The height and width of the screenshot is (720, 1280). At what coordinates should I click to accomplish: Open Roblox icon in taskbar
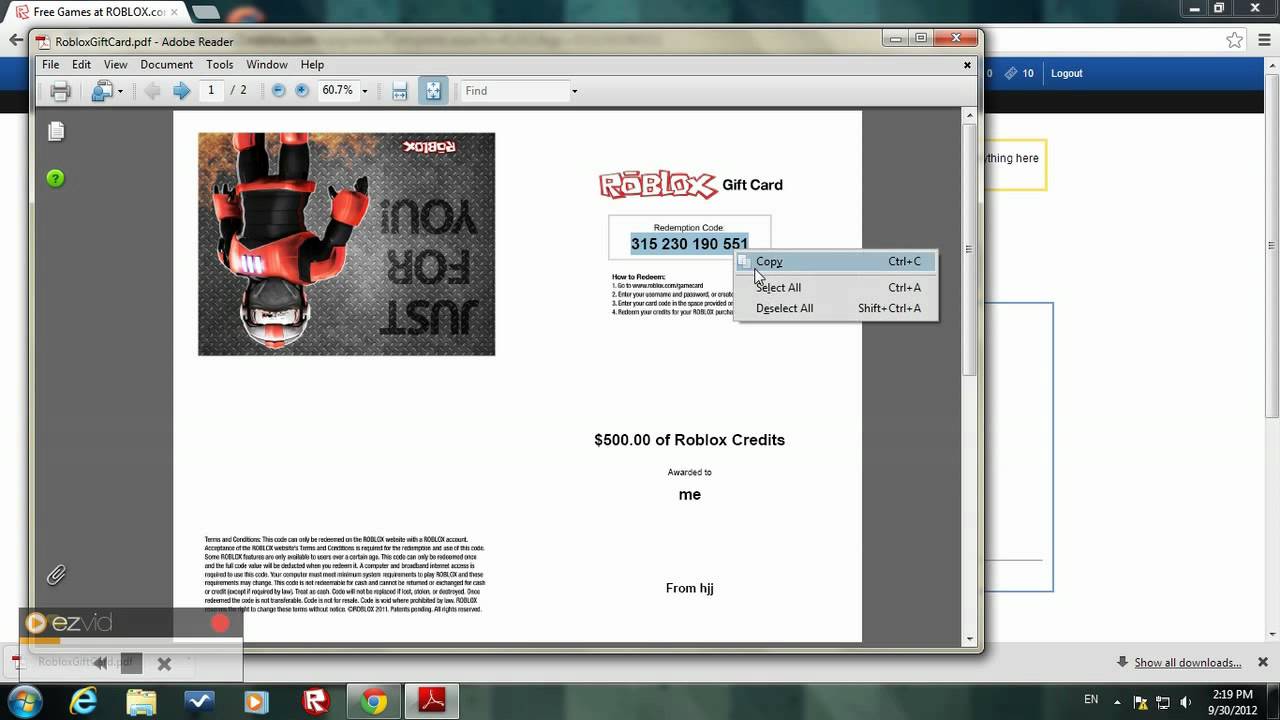(x=316, y=701)
